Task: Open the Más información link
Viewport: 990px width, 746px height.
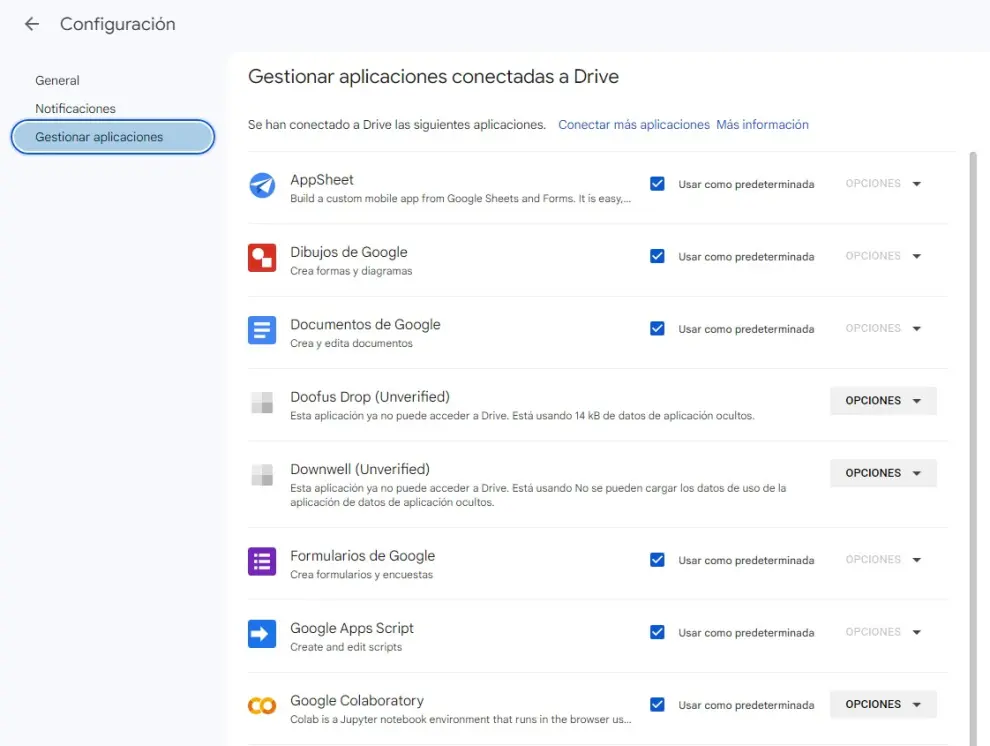Action: click(x=762, y=125)
